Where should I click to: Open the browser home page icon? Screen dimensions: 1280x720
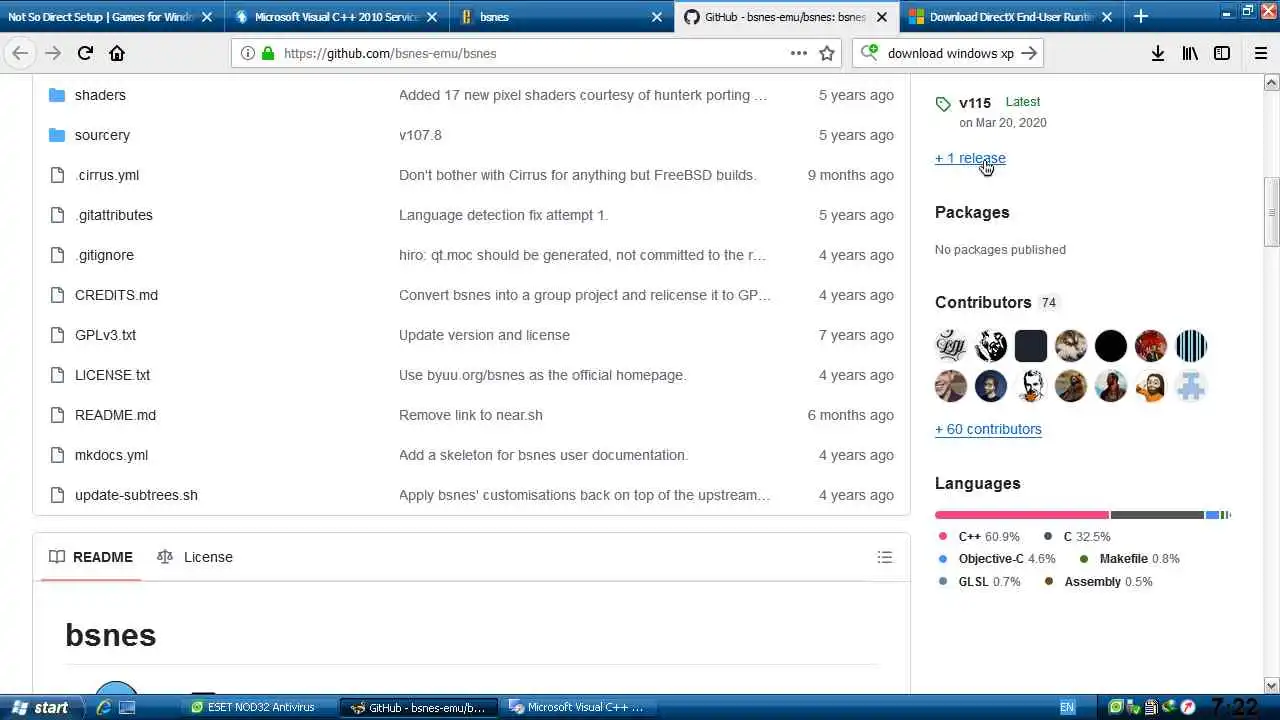tap(117, 53)
